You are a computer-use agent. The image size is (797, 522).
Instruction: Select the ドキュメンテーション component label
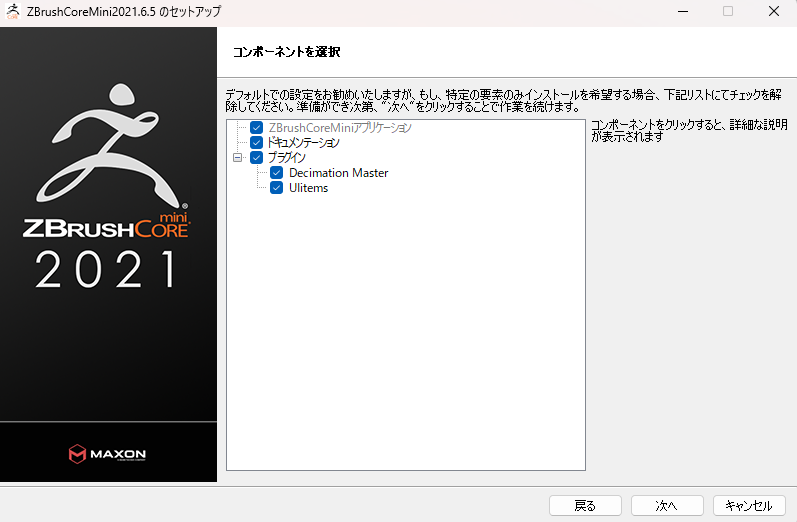(303, 143)
